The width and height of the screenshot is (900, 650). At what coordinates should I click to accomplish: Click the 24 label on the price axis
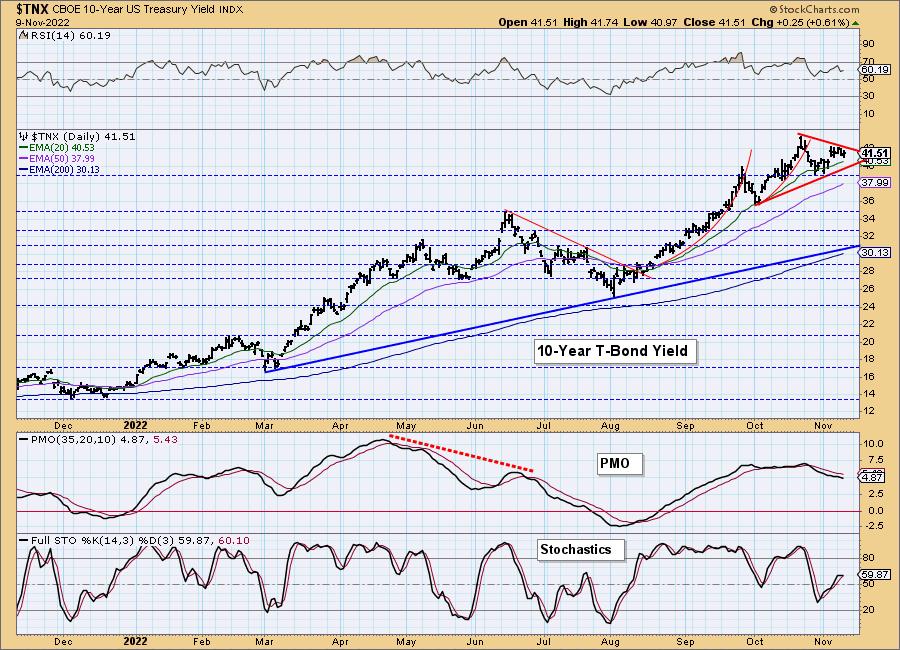[868, 307]
